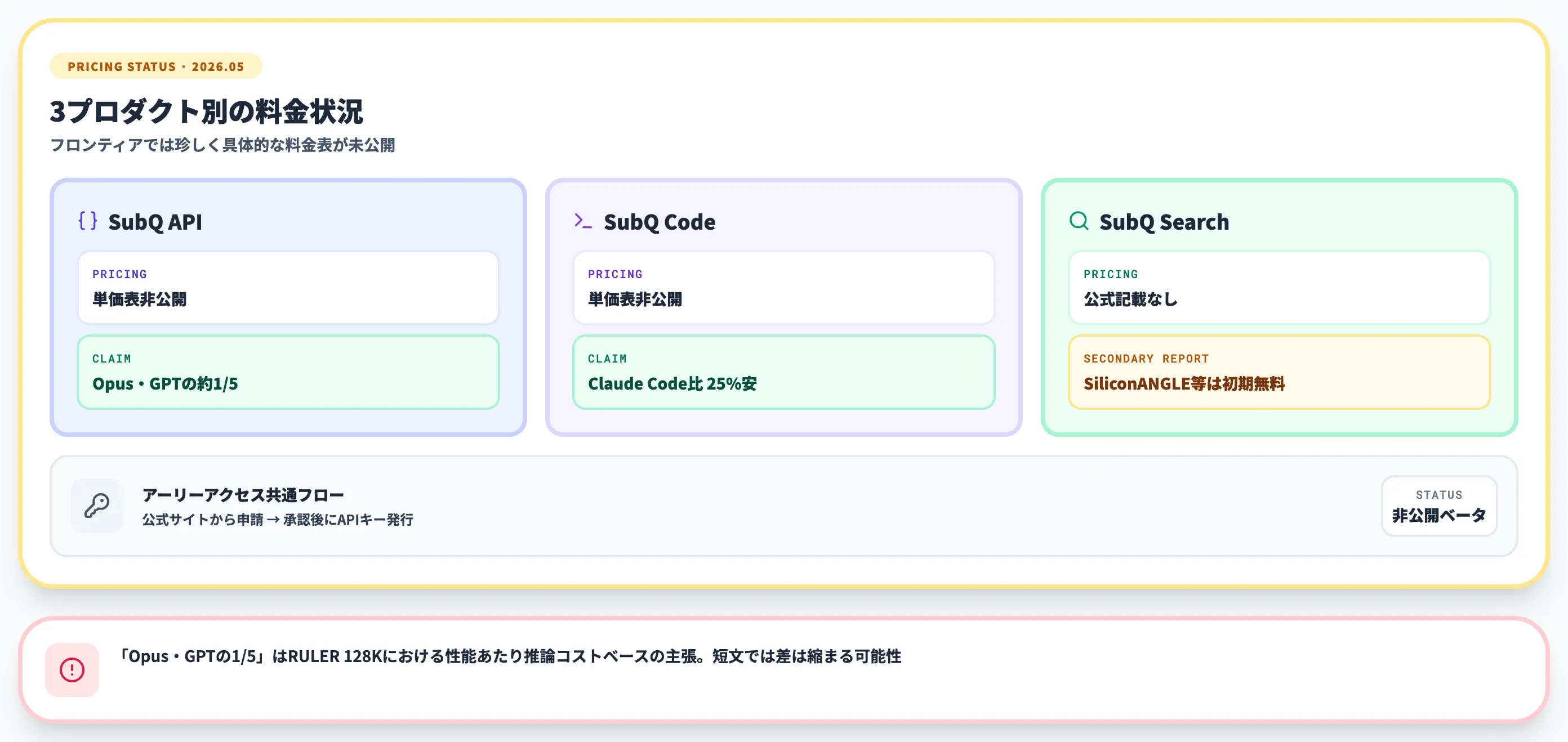
Task: Click the SubQ Code card title
Action: click(x=659, y=222)
